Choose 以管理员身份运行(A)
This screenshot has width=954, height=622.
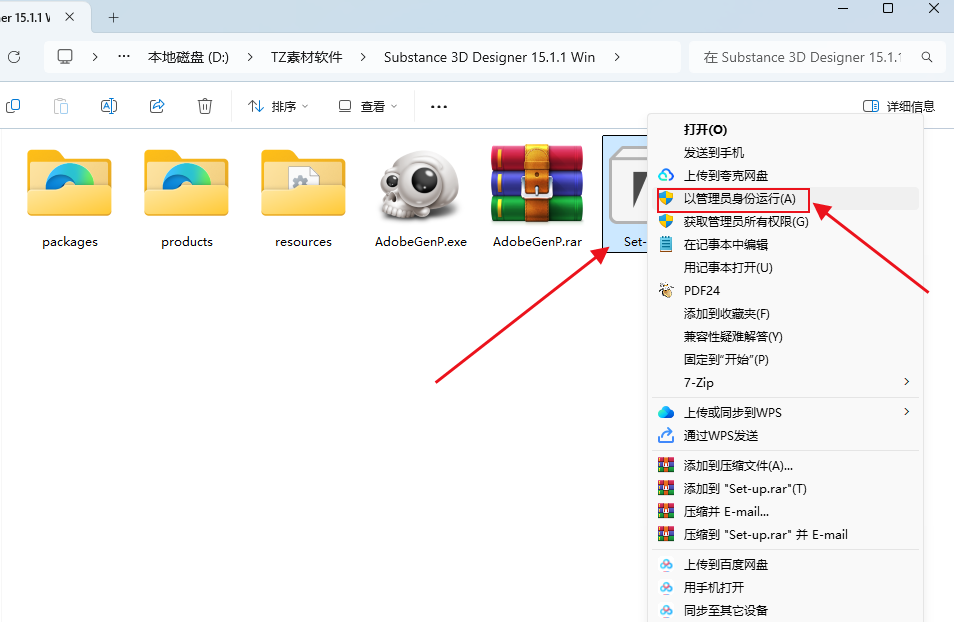(x=785, y=199)
